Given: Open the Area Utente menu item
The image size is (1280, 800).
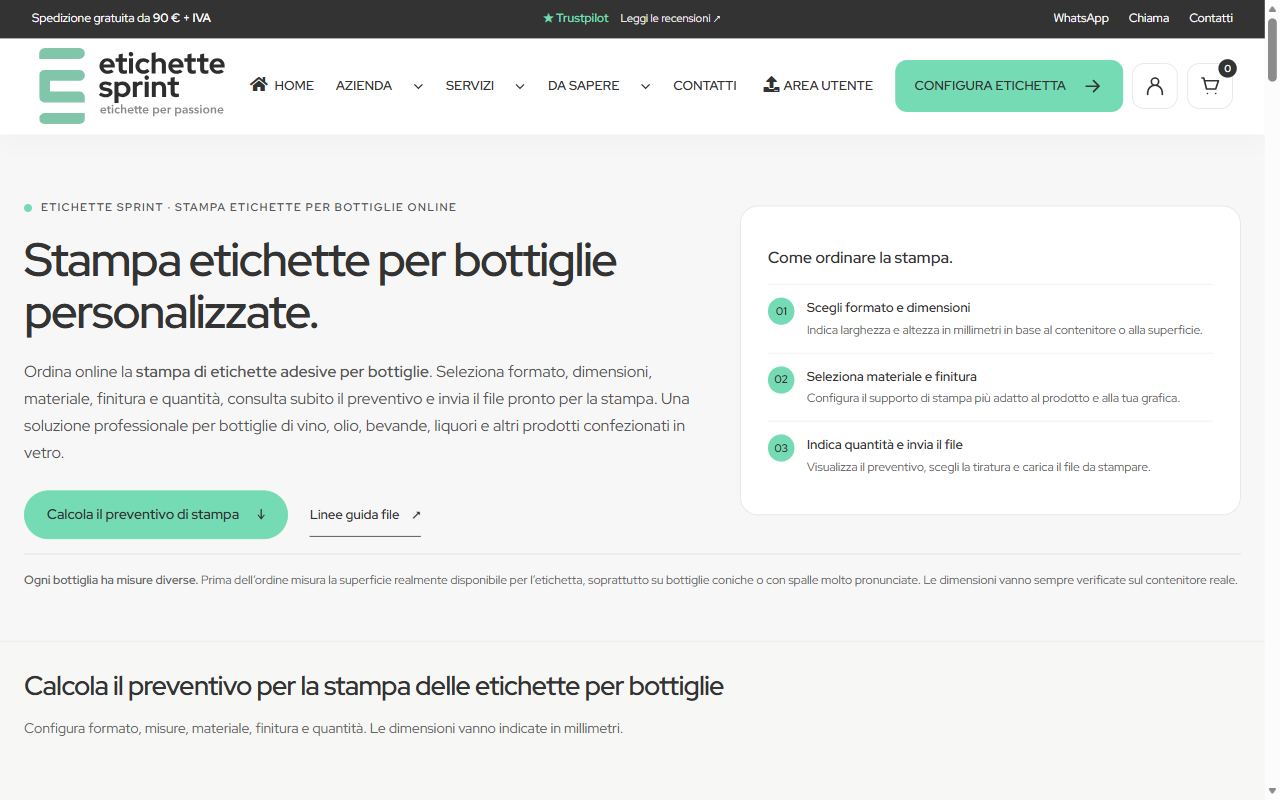Looking at the screenshot, I should point(818,85).
